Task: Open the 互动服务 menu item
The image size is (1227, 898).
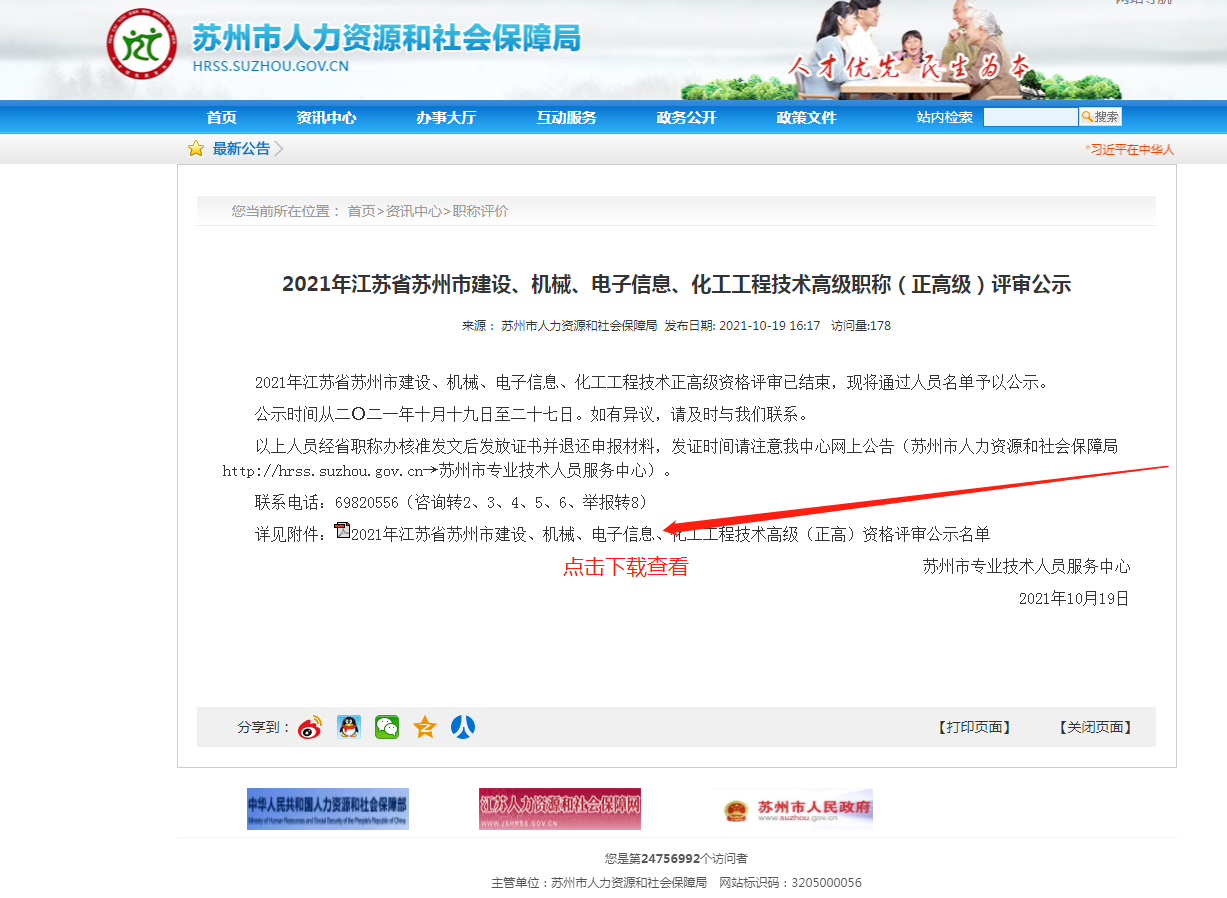Action: coord(566,117)
